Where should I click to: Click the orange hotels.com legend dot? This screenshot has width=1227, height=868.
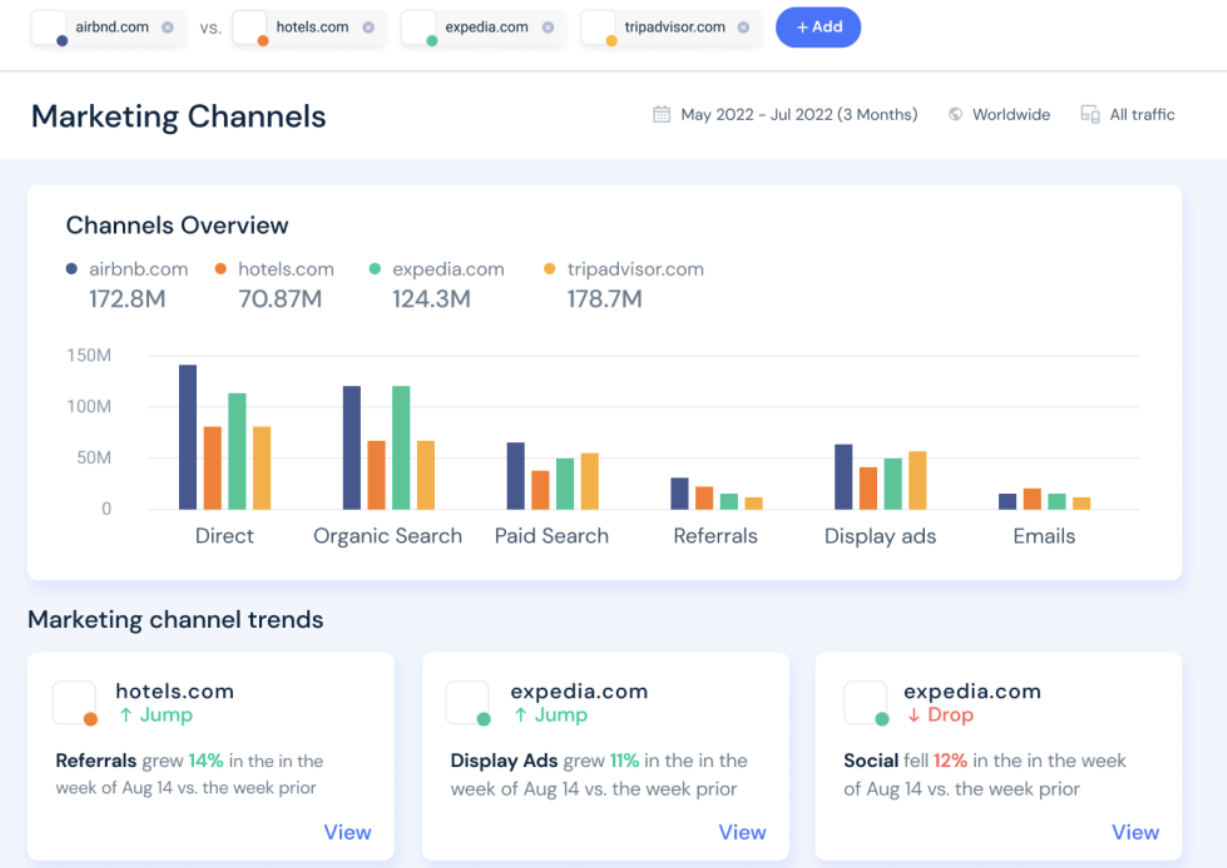[x=221, y=269]
